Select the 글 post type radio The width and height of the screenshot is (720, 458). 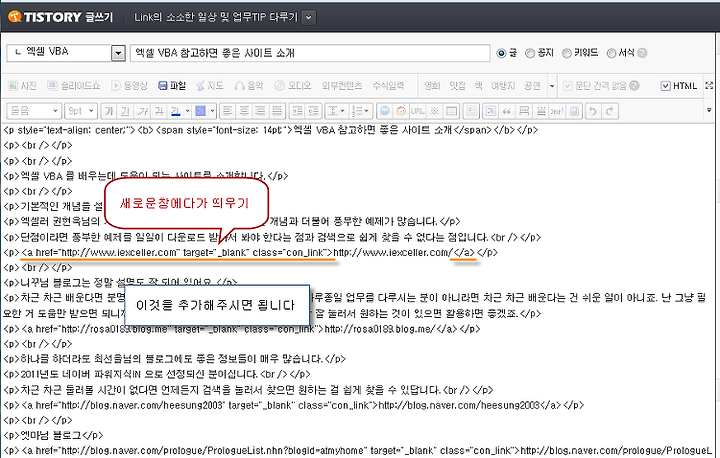pos(501,53)
